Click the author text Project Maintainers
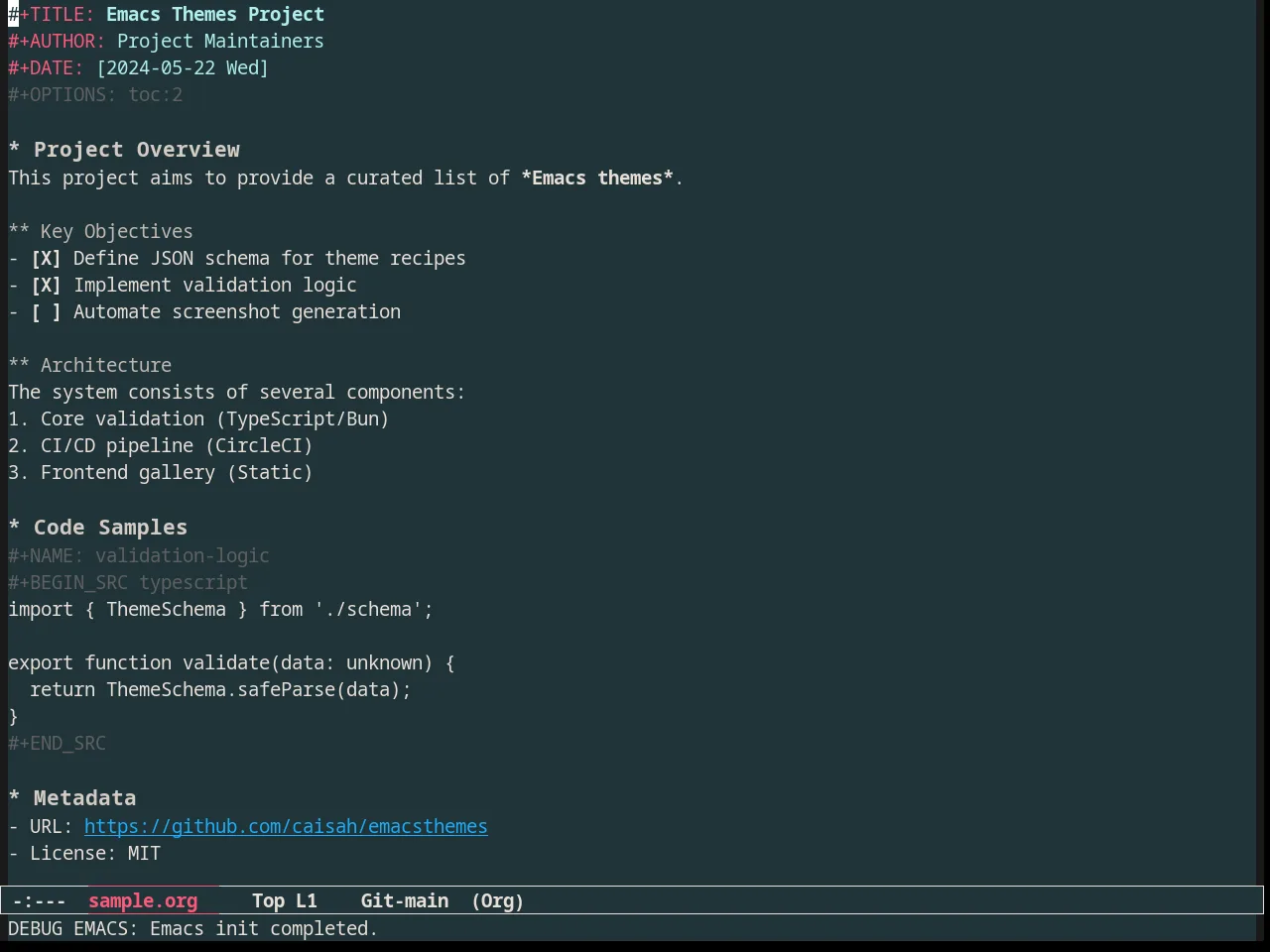The height and width of the screenshot is (952, 1270). pyautogui.click(x=220, y=42)
